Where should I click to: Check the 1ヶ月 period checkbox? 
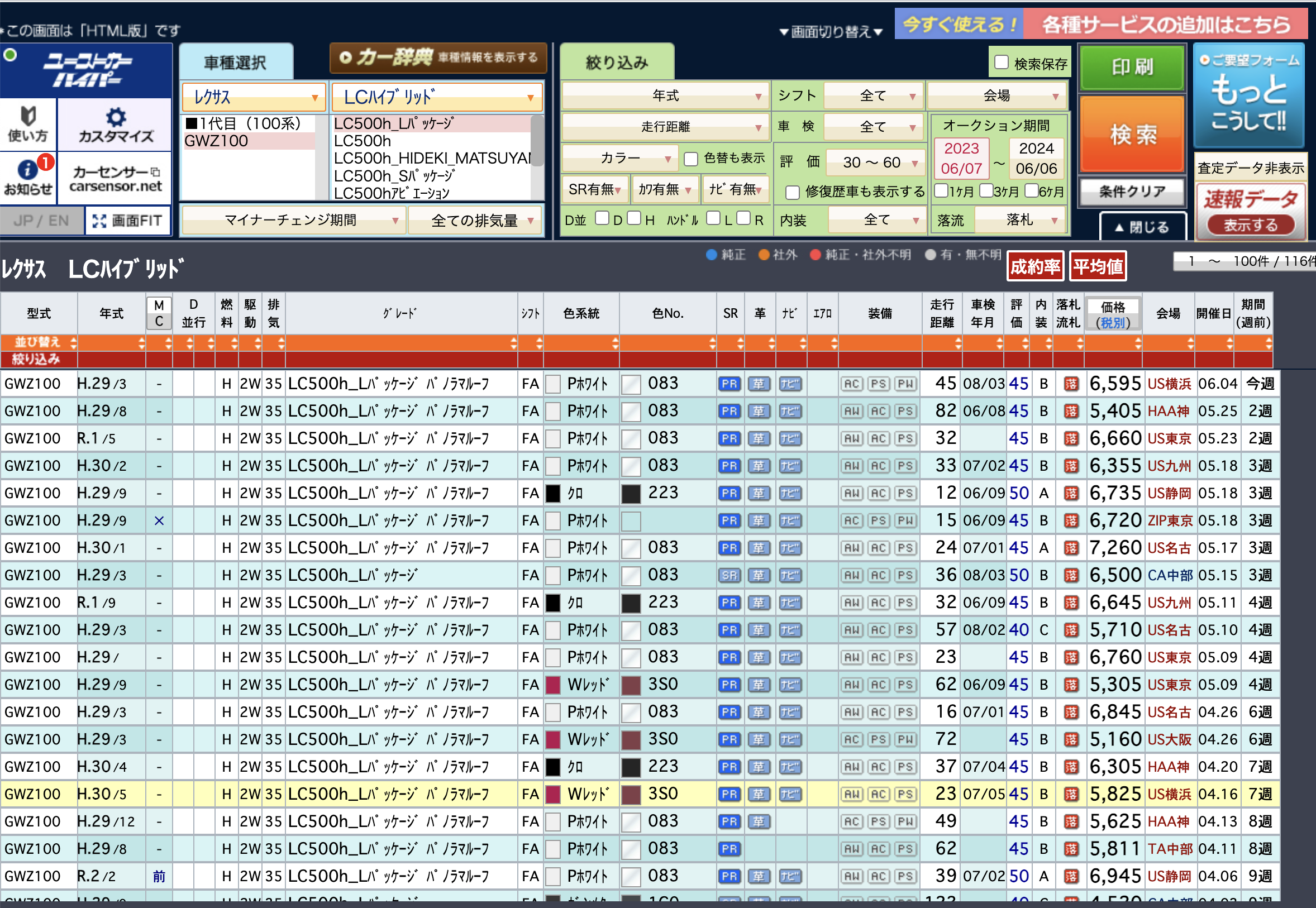click(941, 190)
